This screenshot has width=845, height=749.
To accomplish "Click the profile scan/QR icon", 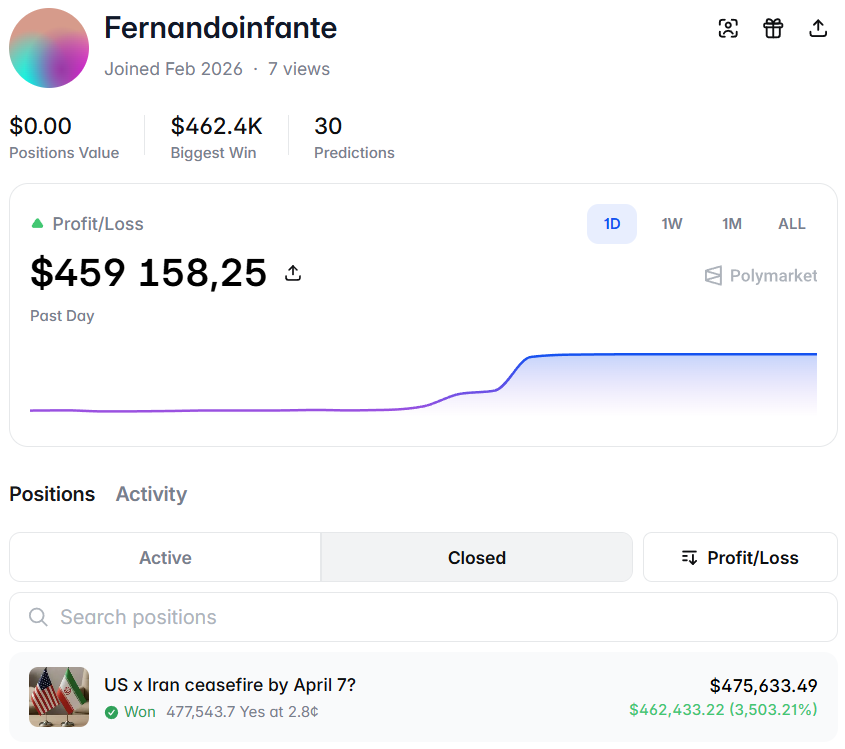I will 728,28.
